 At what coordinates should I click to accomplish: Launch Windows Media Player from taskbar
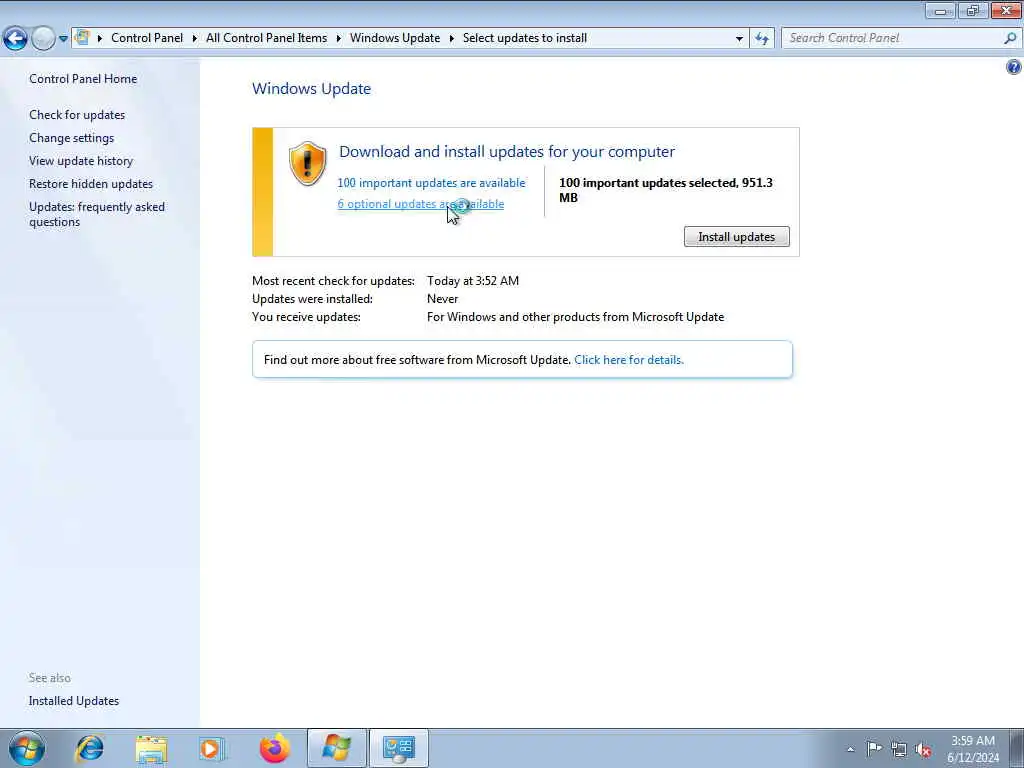tap(212, 748)
